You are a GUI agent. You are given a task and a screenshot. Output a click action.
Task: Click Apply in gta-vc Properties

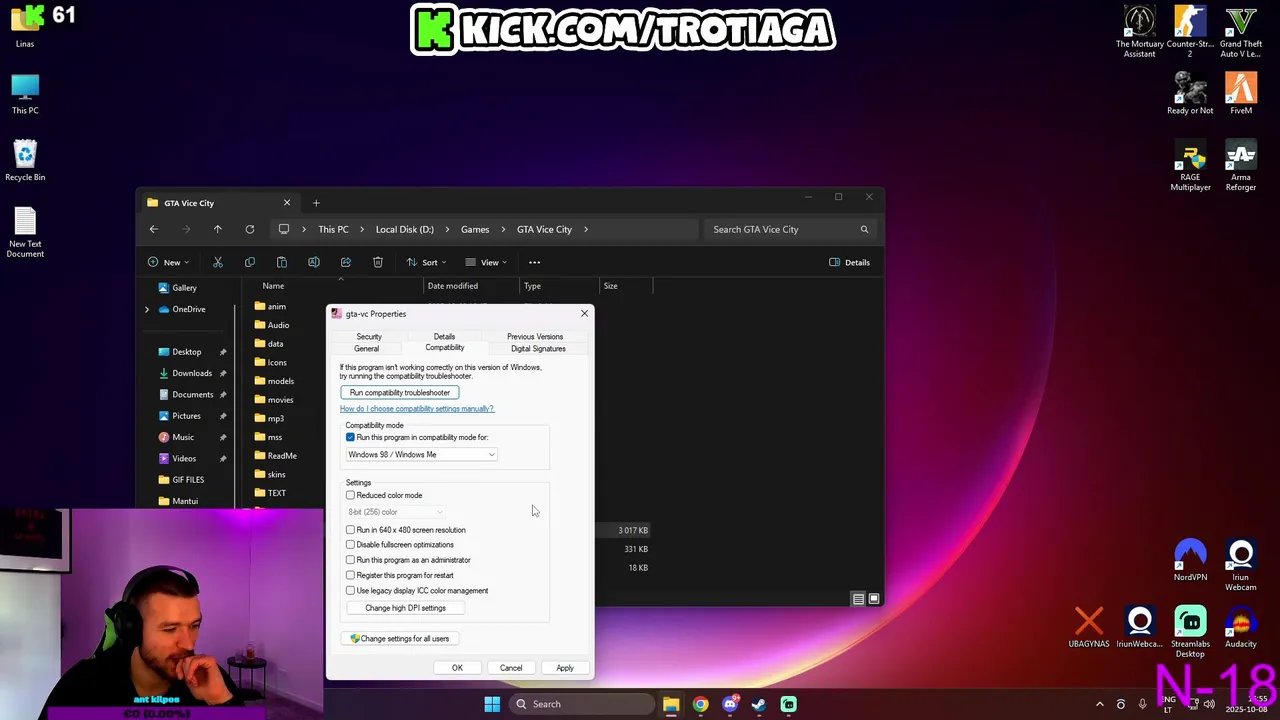pos(565,668)
